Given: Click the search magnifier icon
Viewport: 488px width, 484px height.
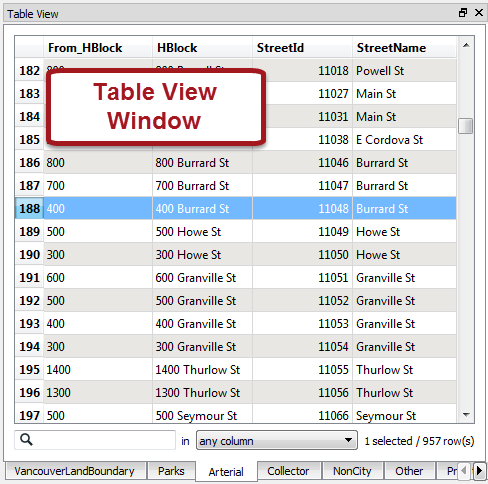Looking at the screenshot, I should pos(26,440).
